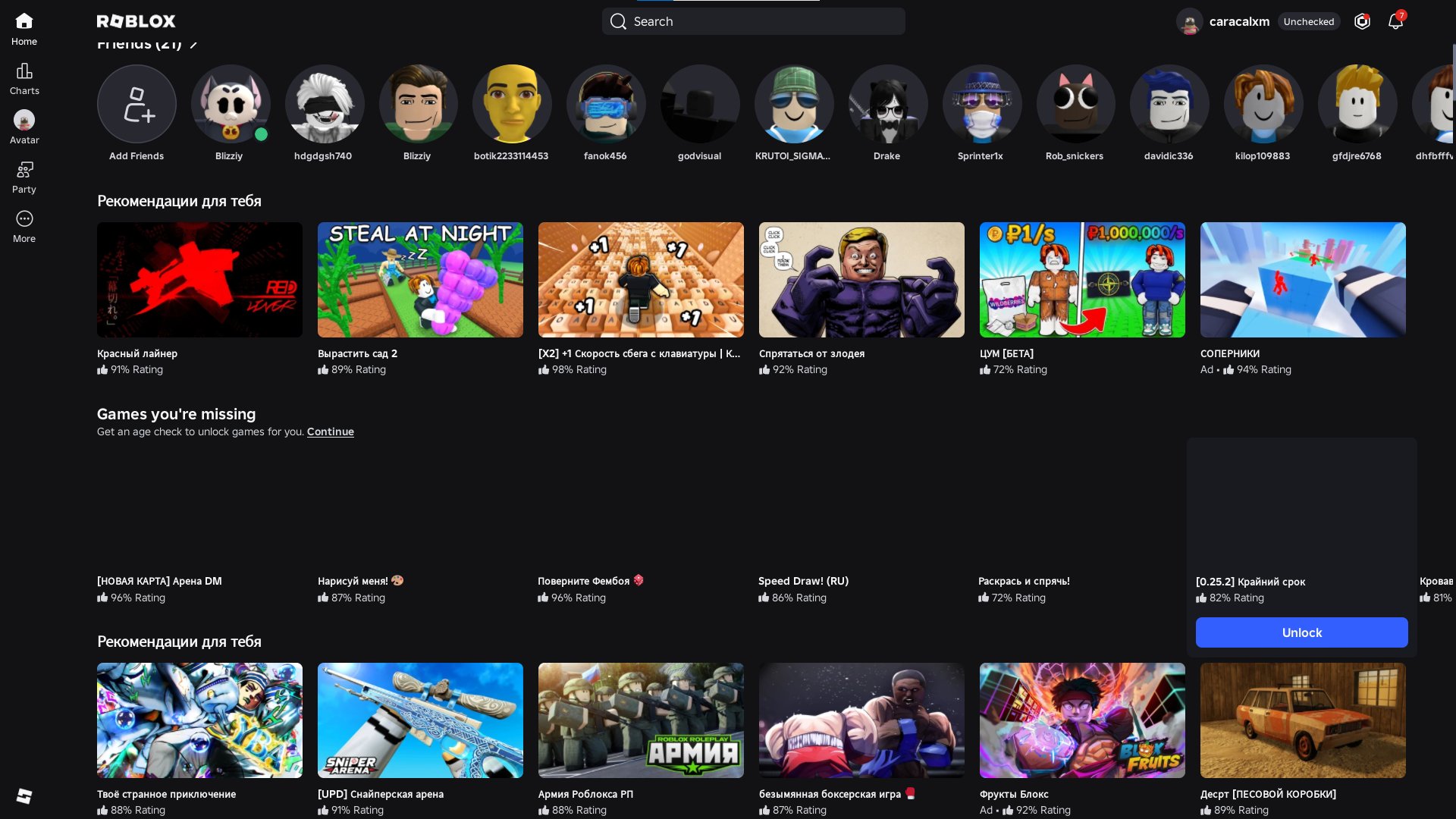Open friend kilop109883 avatar

[x=1263, y=104]
